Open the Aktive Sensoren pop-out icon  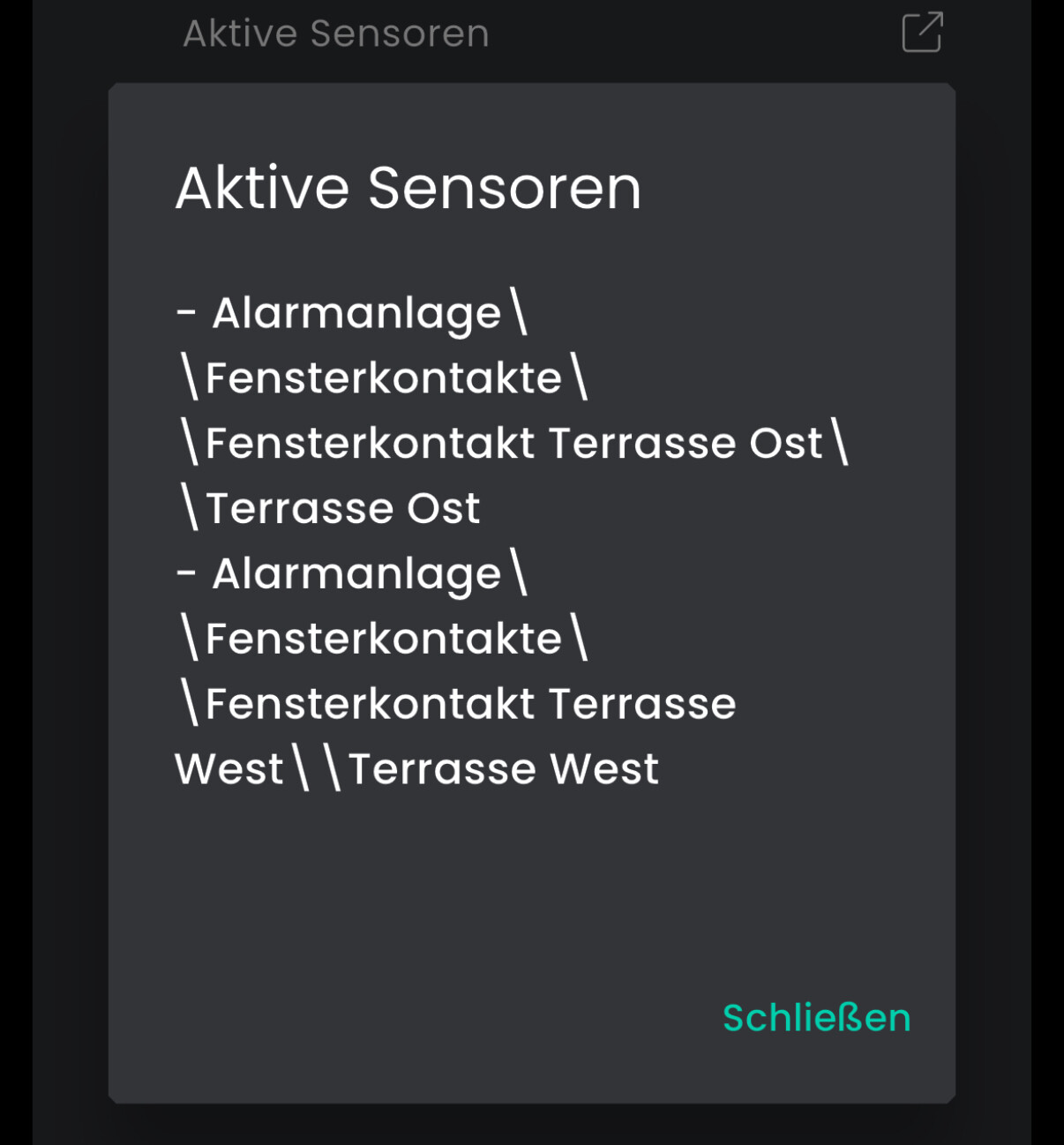tap(922, 33)
